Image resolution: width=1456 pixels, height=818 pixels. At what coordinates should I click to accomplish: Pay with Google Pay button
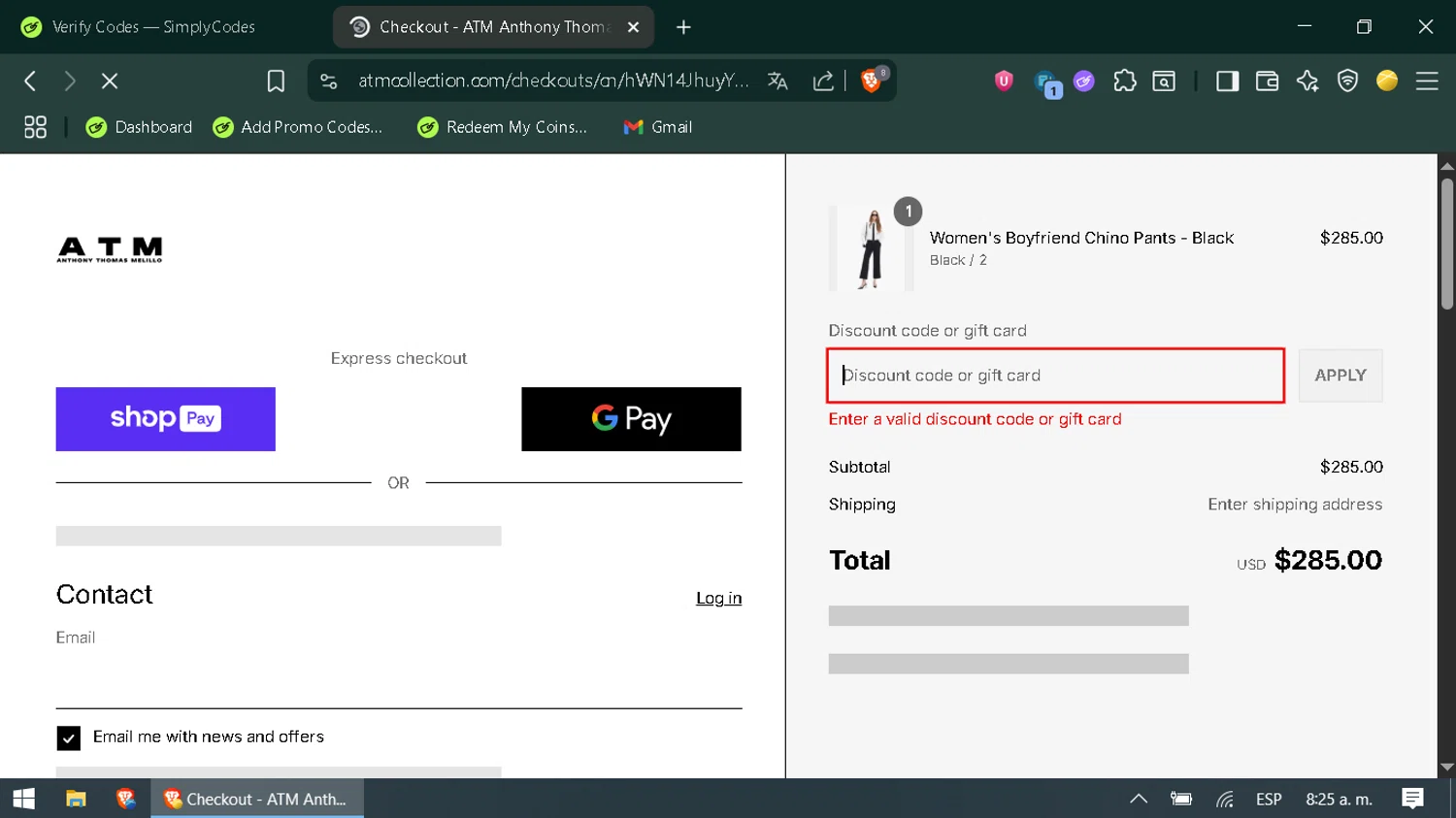(x=631, y=419)
